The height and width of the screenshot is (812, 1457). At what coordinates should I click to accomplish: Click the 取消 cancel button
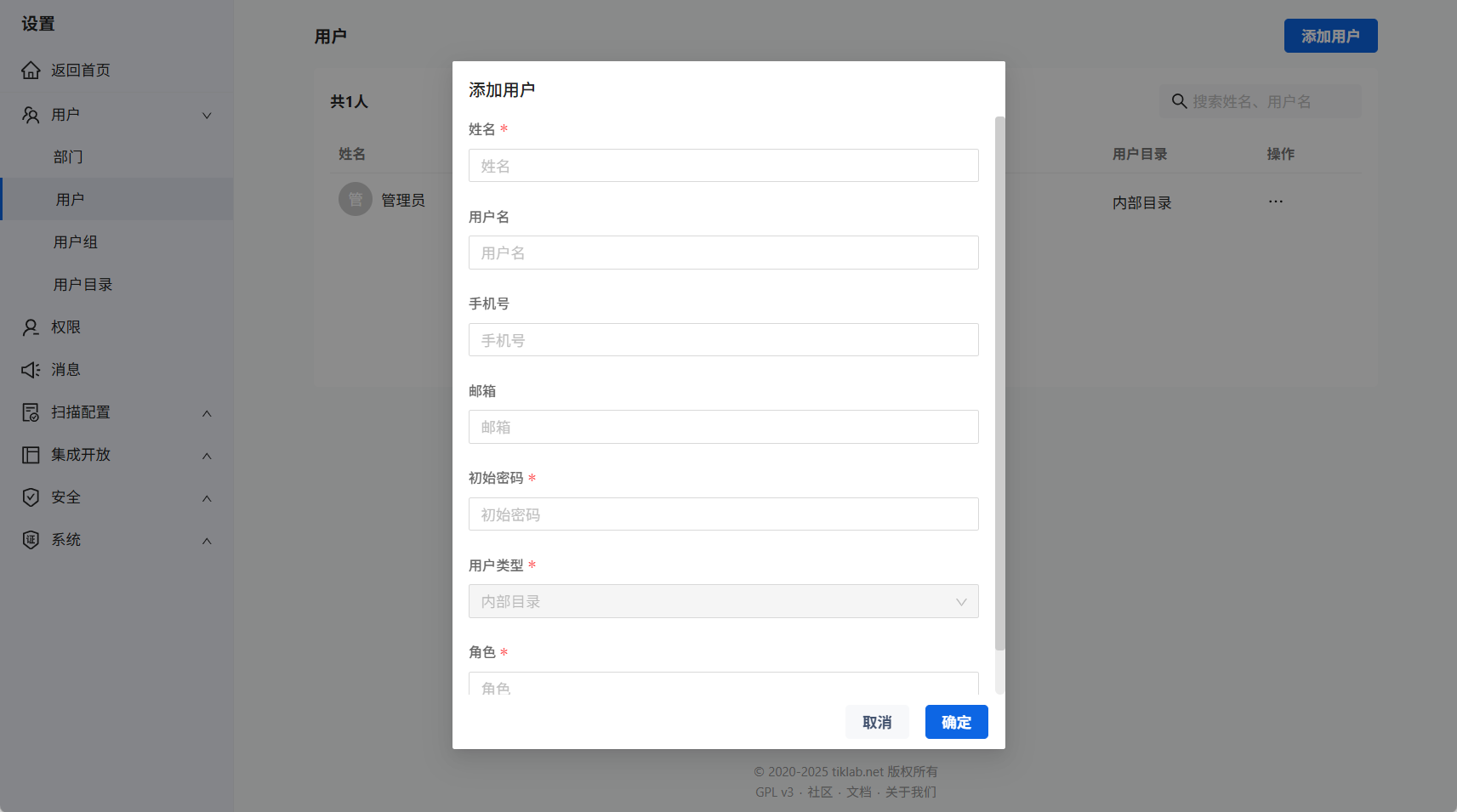click(x=876, y=721)
